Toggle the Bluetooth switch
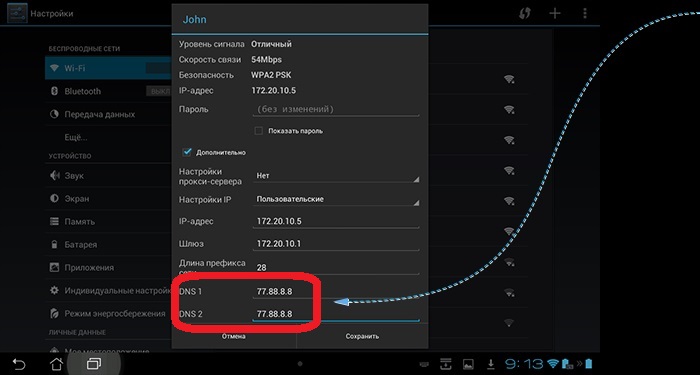The image size is (700, 375). 159,91
